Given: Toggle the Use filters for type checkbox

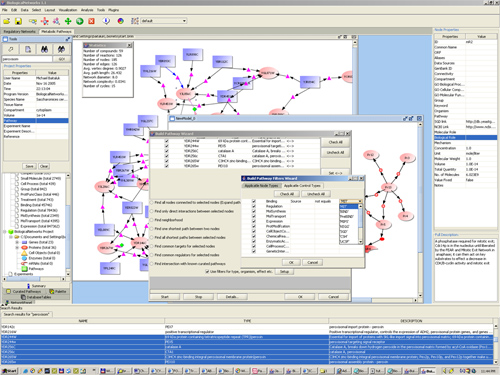Looking at the screenshot, I should coord(207,272).
